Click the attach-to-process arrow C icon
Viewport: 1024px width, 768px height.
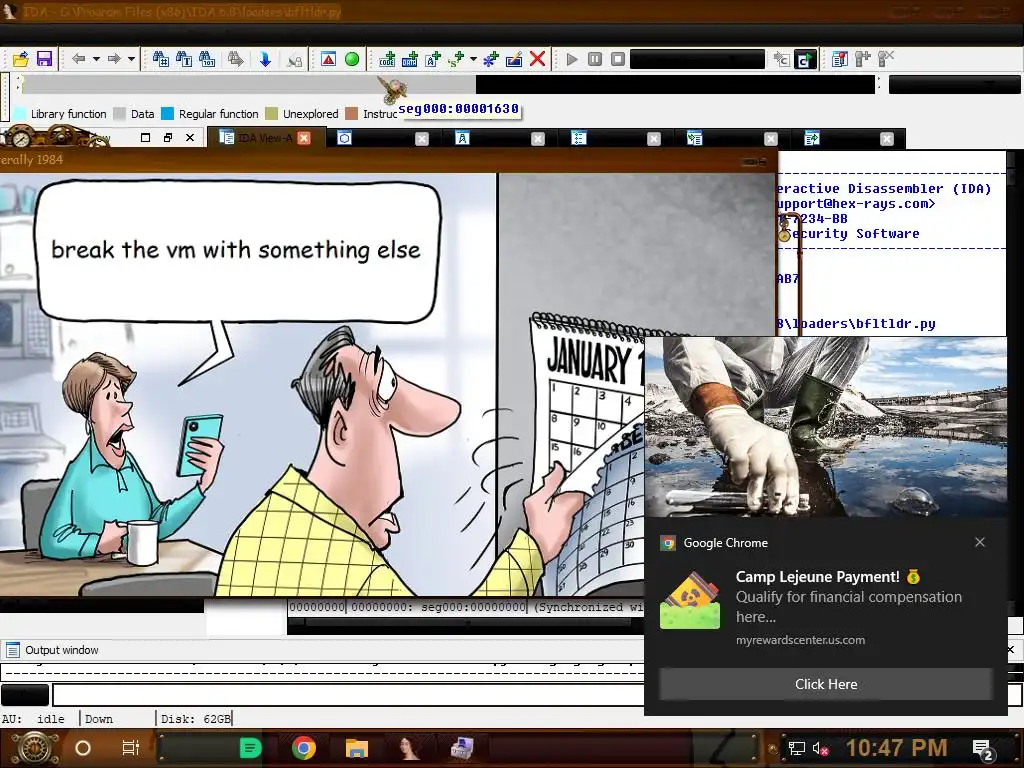click(781, 59)
